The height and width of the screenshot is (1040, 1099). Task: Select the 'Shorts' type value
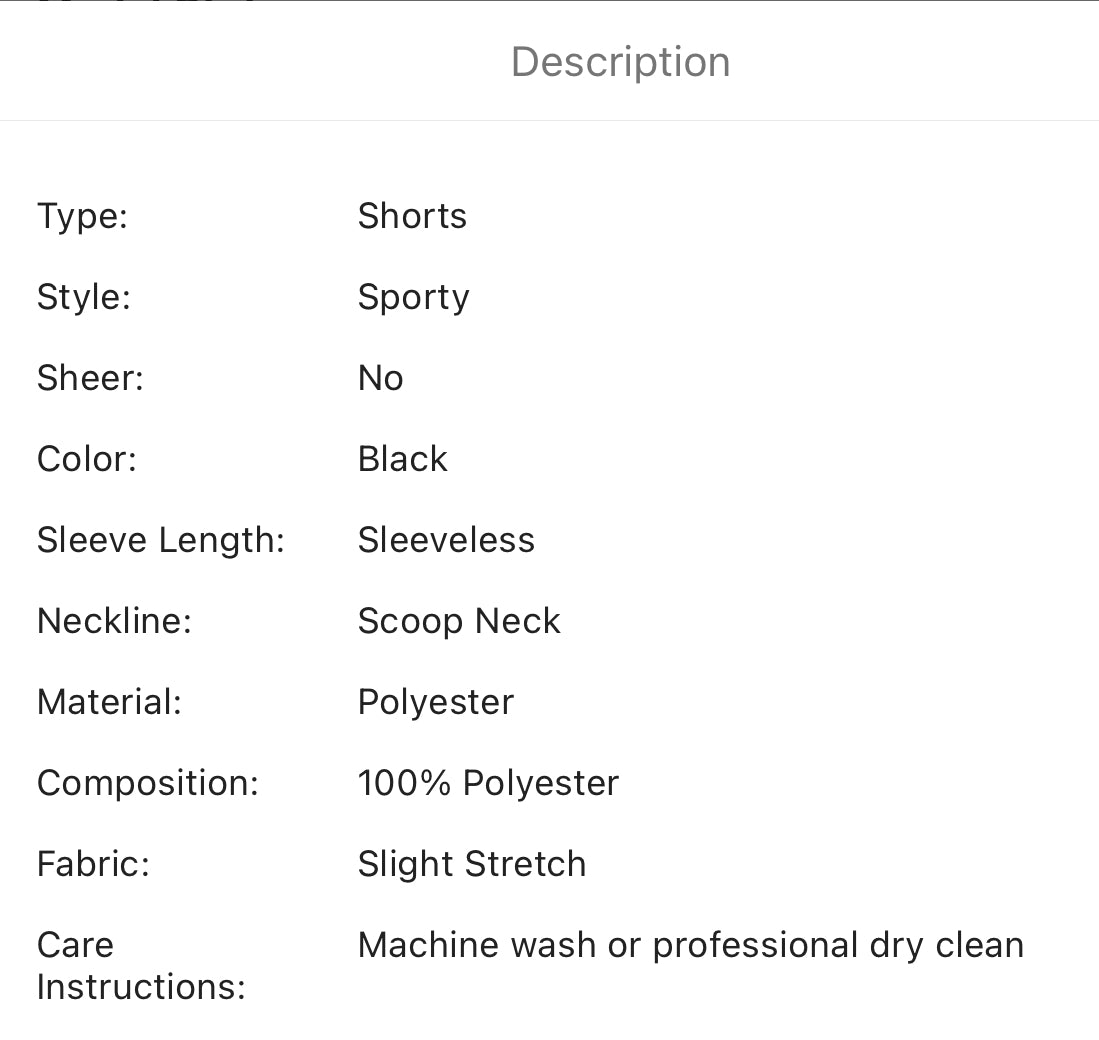coord(412,216)
